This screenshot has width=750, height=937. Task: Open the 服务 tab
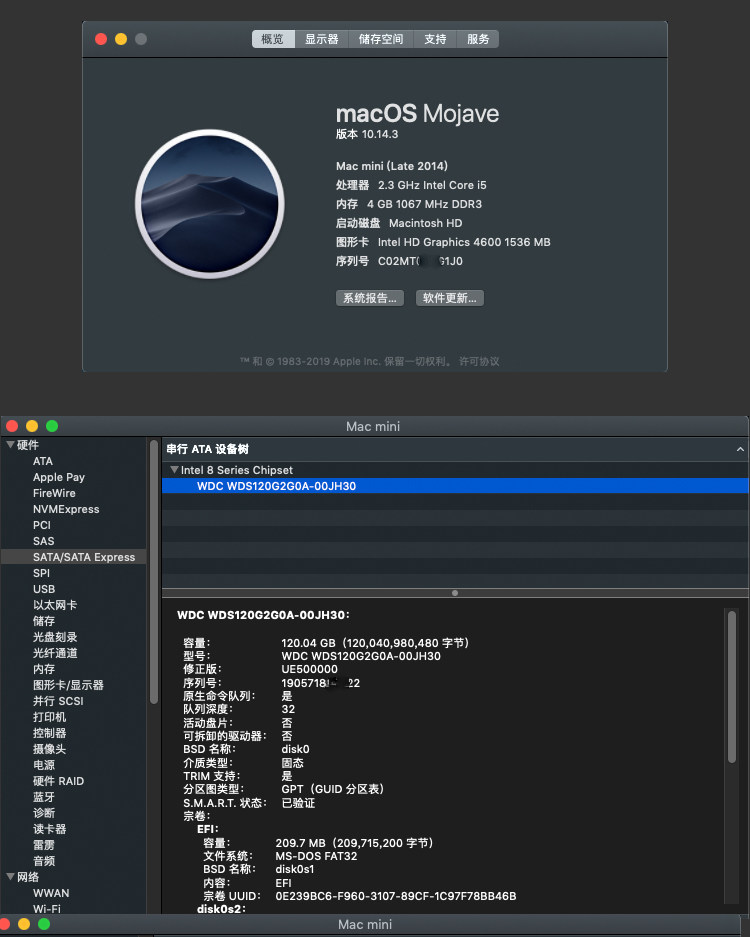click(x=478, y=39)
